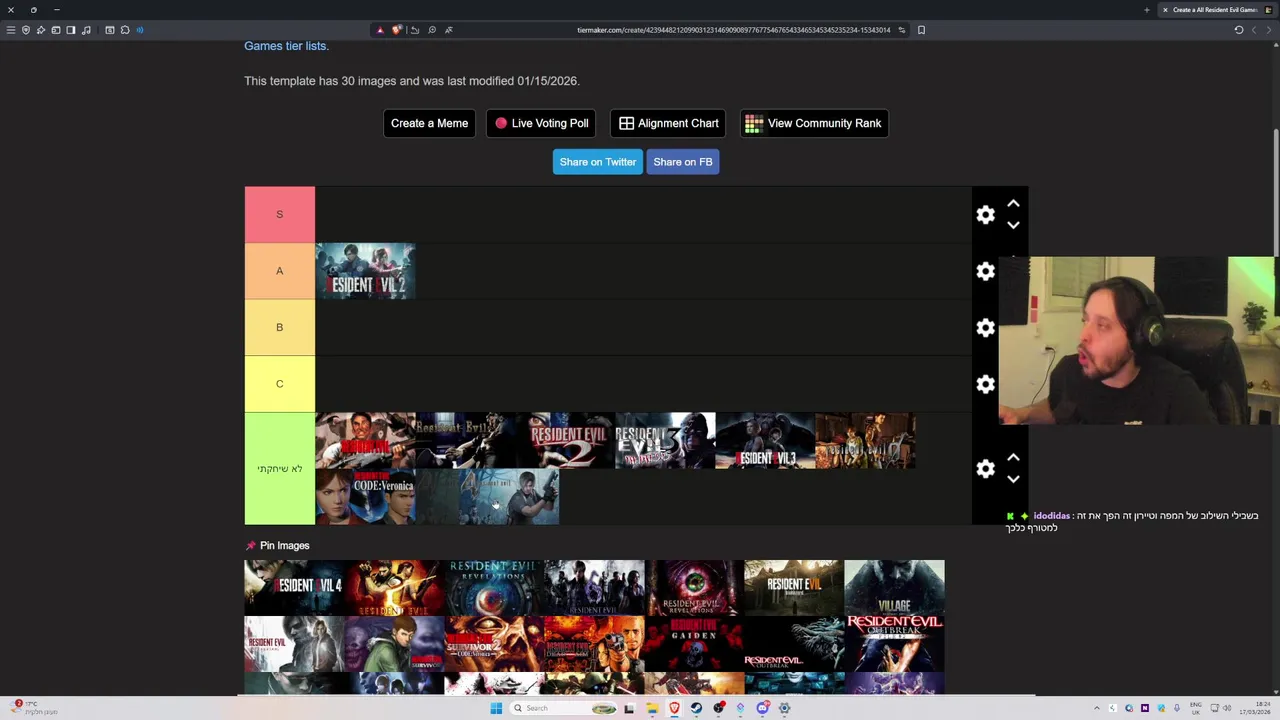Click the shield icon in browser toolbar

[x=26, y=30]
